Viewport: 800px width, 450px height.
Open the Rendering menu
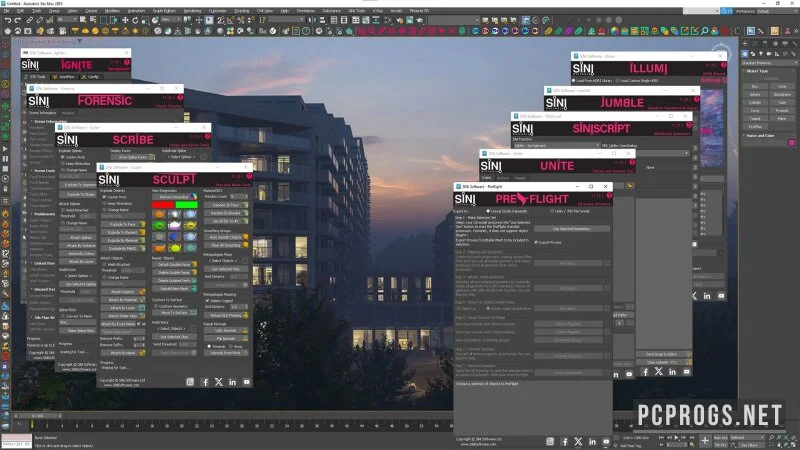[192, 11]
